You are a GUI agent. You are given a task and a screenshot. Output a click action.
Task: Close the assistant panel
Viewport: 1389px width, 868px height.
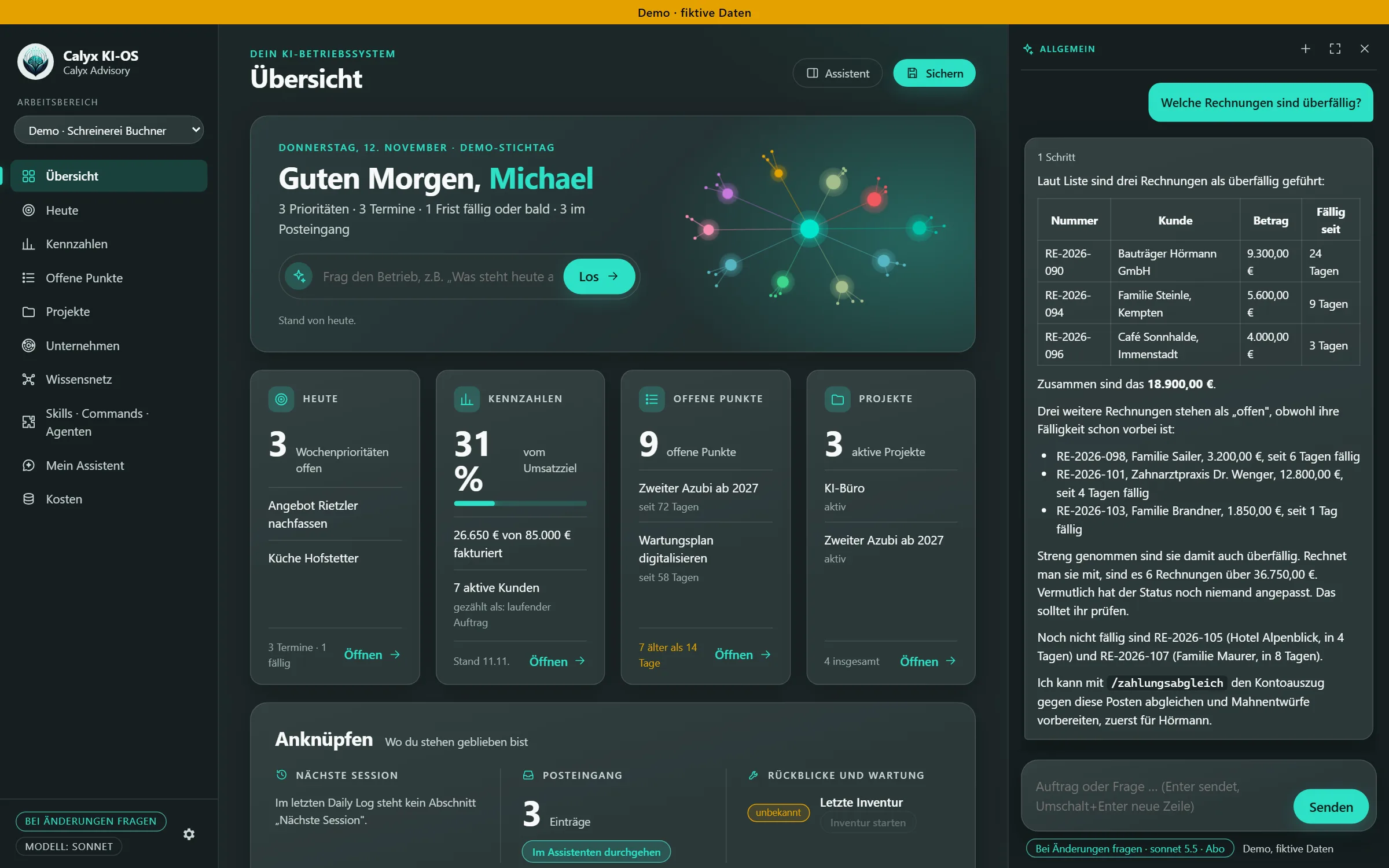click(1365, 49)
